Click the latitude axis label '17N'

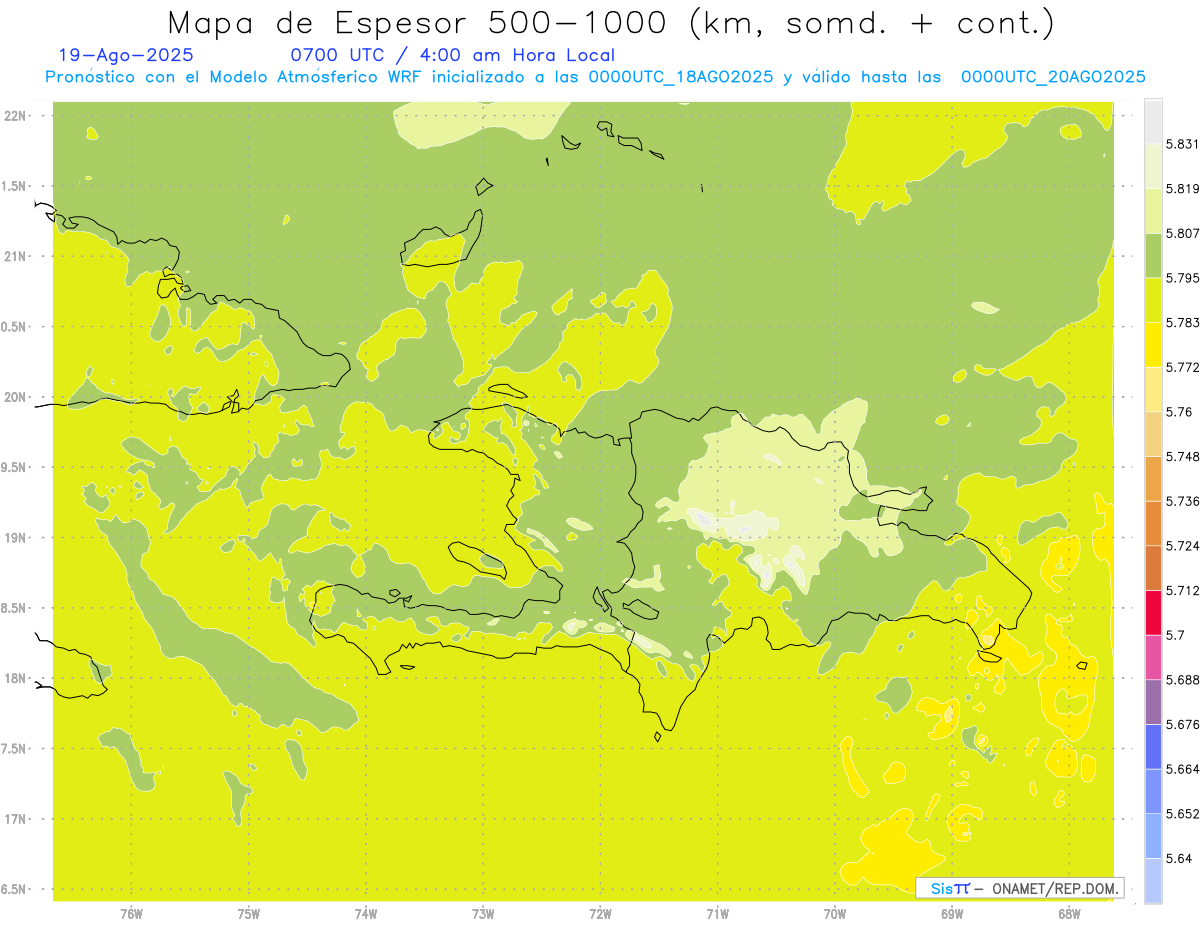point(15,819)
